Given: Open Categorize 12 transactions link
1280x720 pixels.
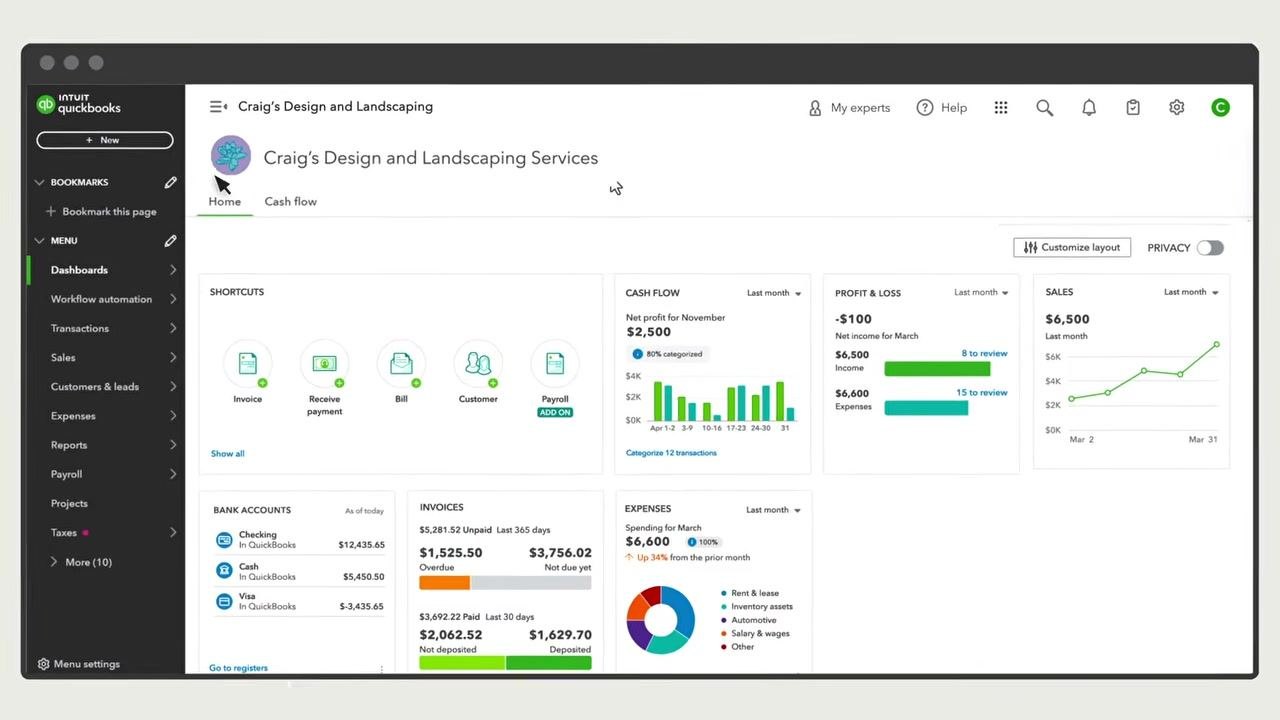Looking at the screenshot, I should pos(671,453).
